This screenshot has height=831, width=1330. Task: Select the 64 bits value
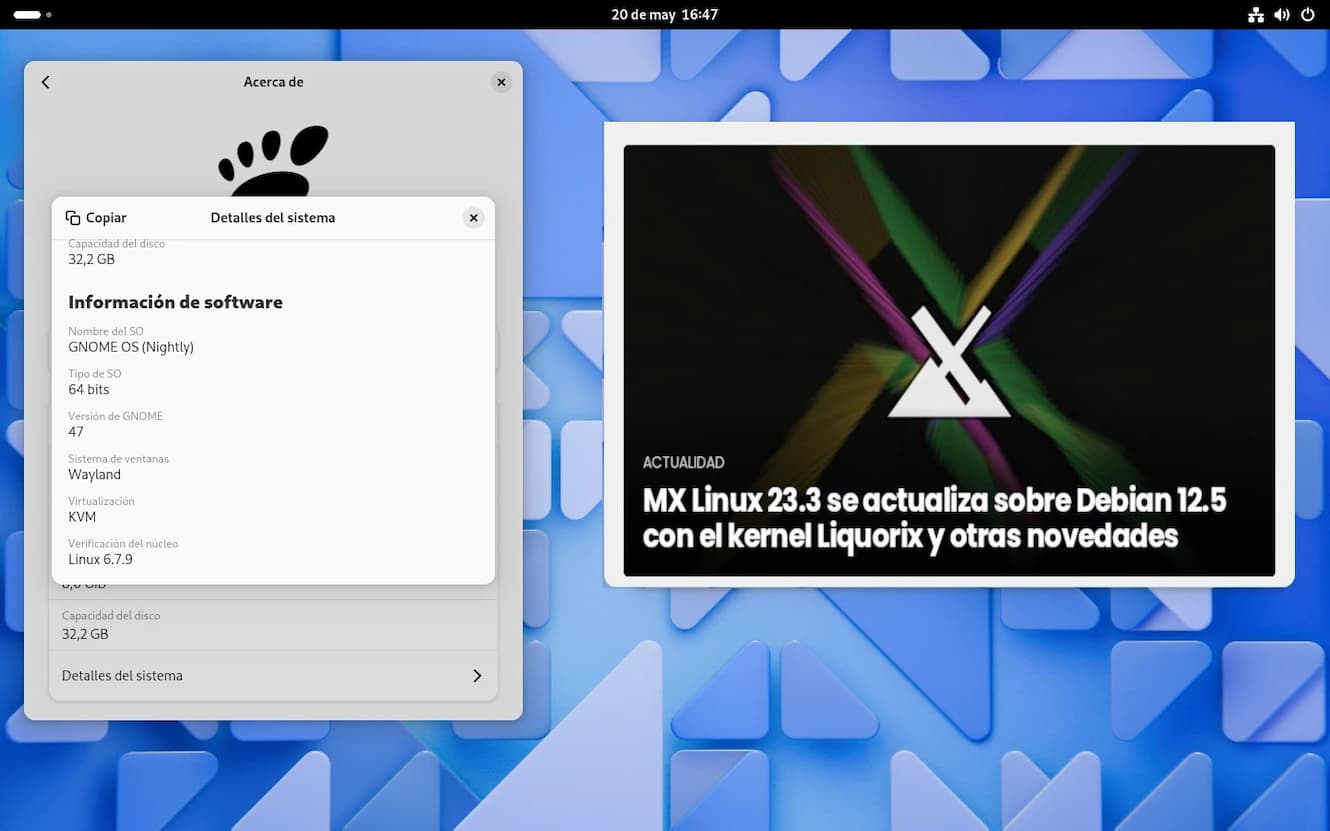[x=89, y=390]
